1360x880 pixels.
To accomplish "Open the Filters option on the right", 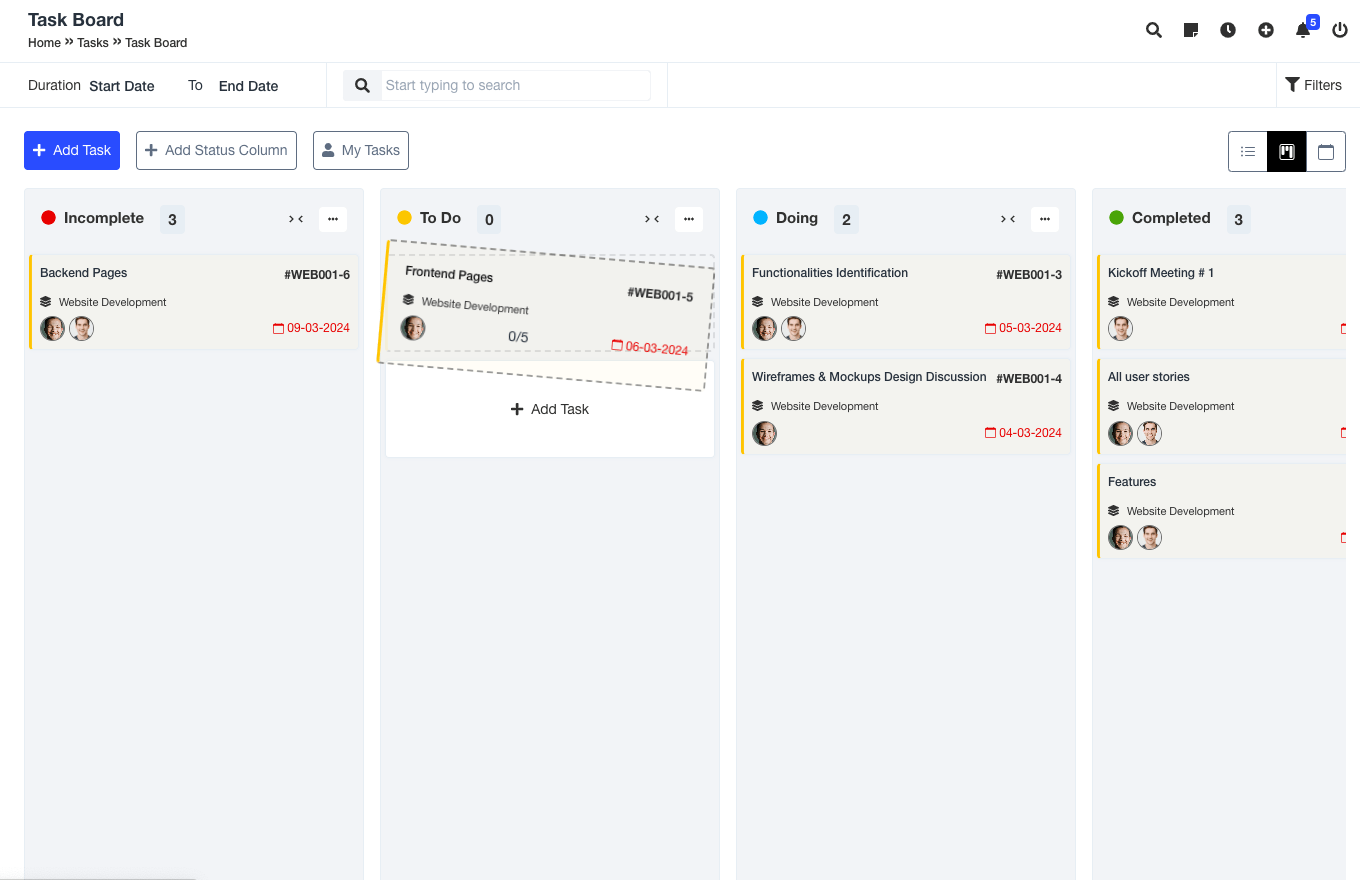I will tap(1314, 85).
